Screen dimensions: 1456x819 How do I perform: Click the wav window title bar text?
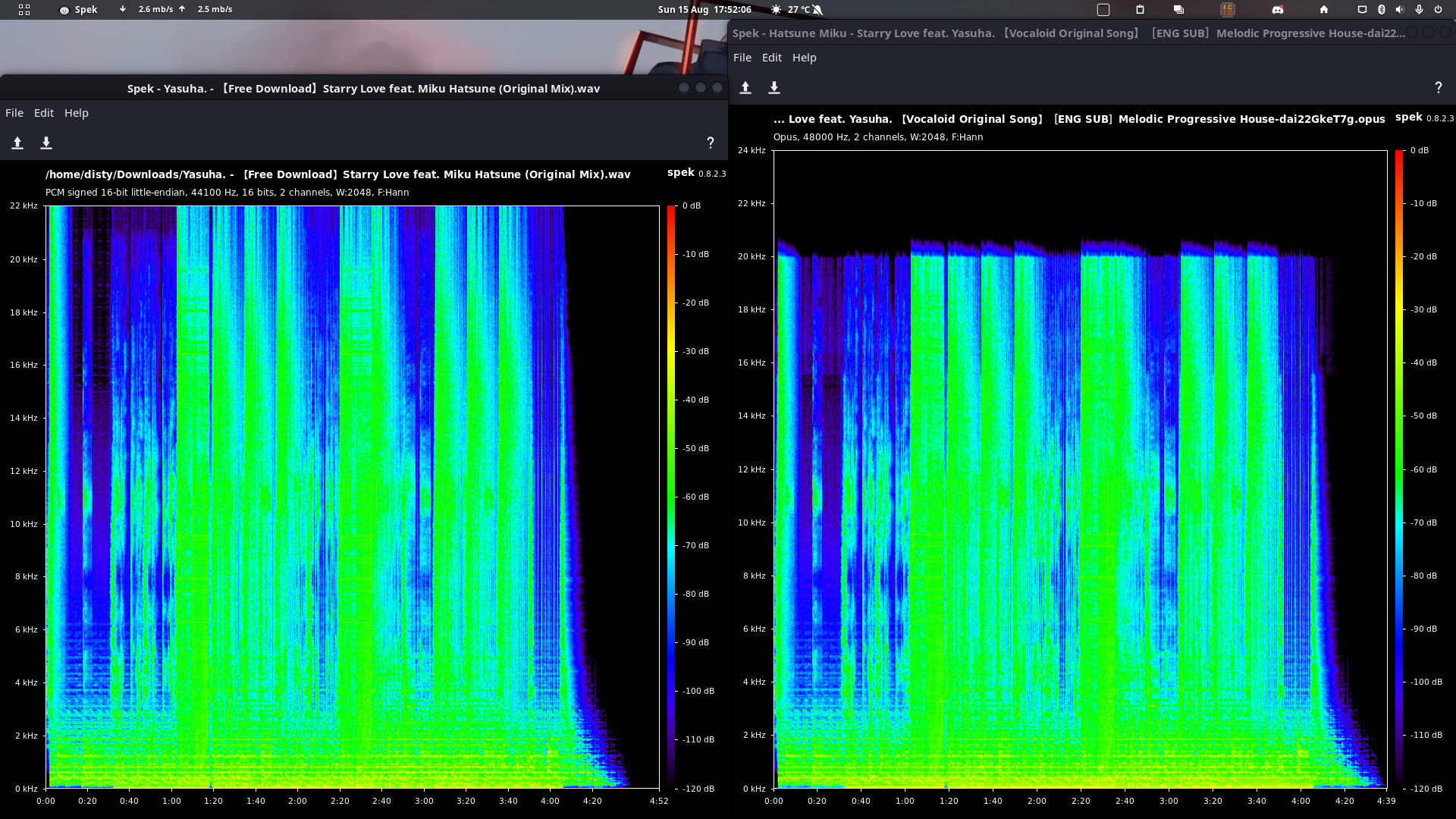[x=363, y=89]
